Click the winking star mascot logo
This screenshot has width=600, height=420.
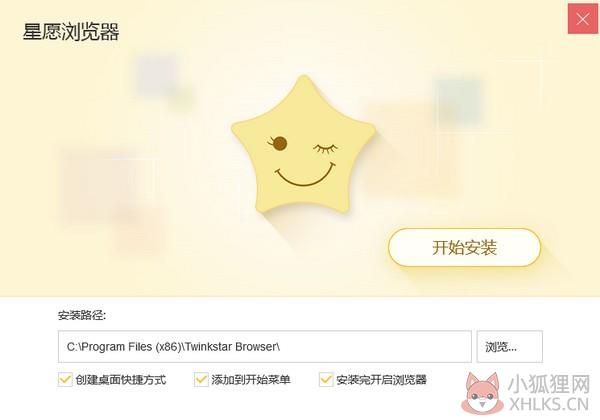(303, 144)
